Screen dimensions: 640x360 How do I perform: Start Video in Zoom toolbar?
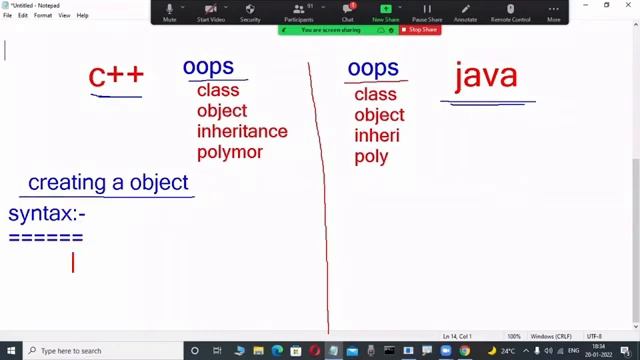(211, 12)
